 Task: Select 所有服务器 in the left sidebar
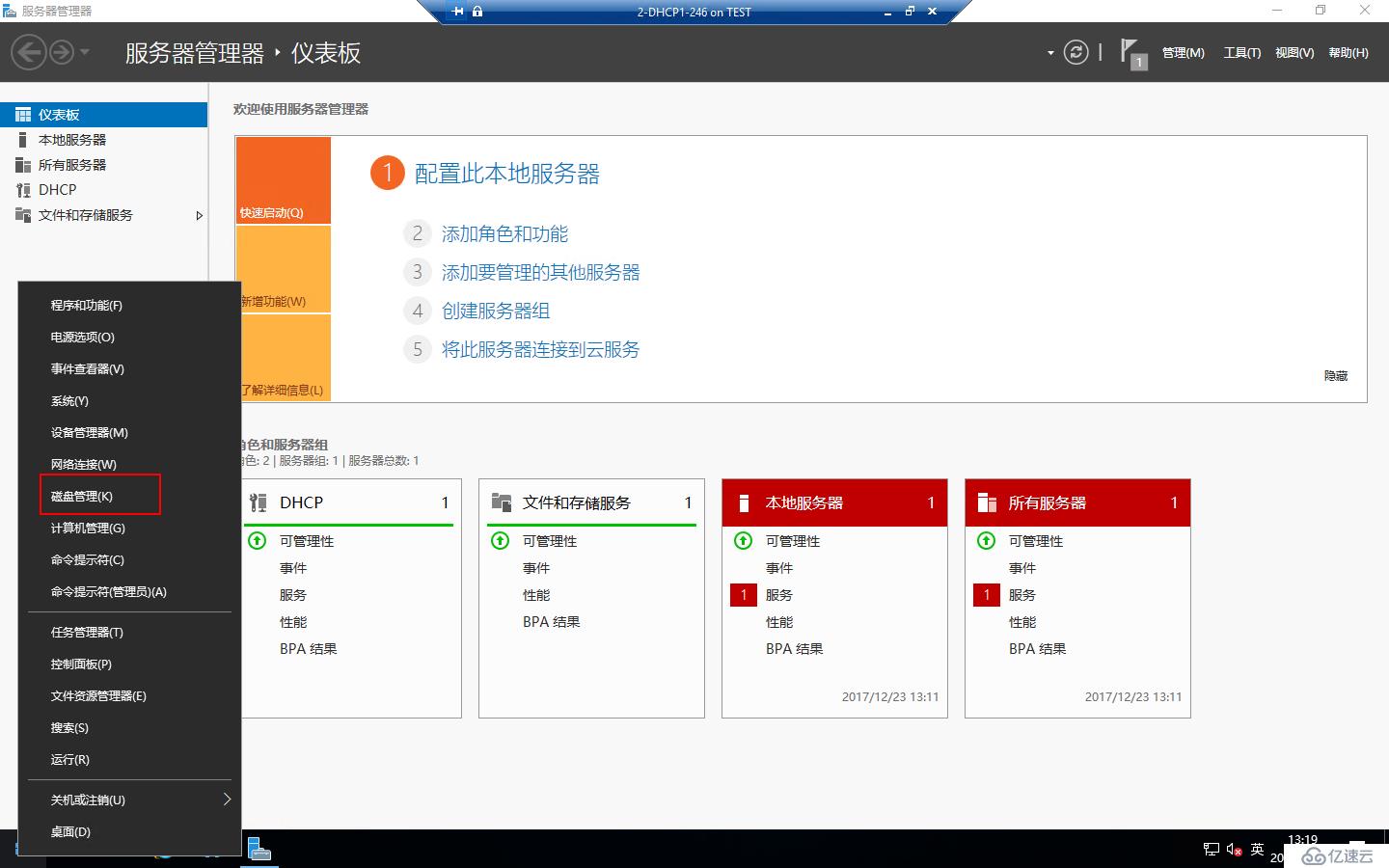coord(103,165)
